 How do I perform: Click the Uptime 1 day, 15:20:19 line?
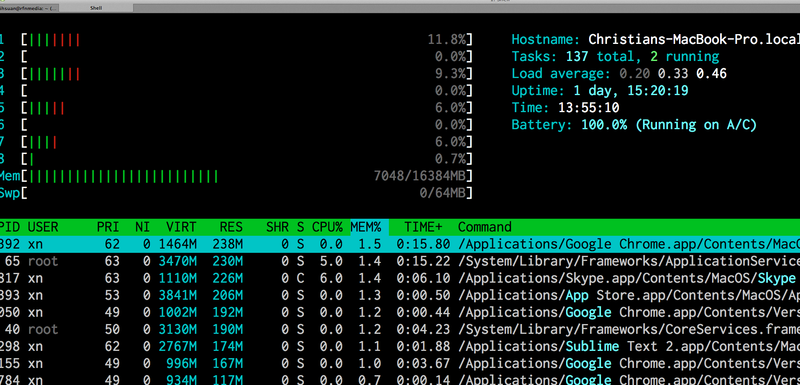[600, 91]
